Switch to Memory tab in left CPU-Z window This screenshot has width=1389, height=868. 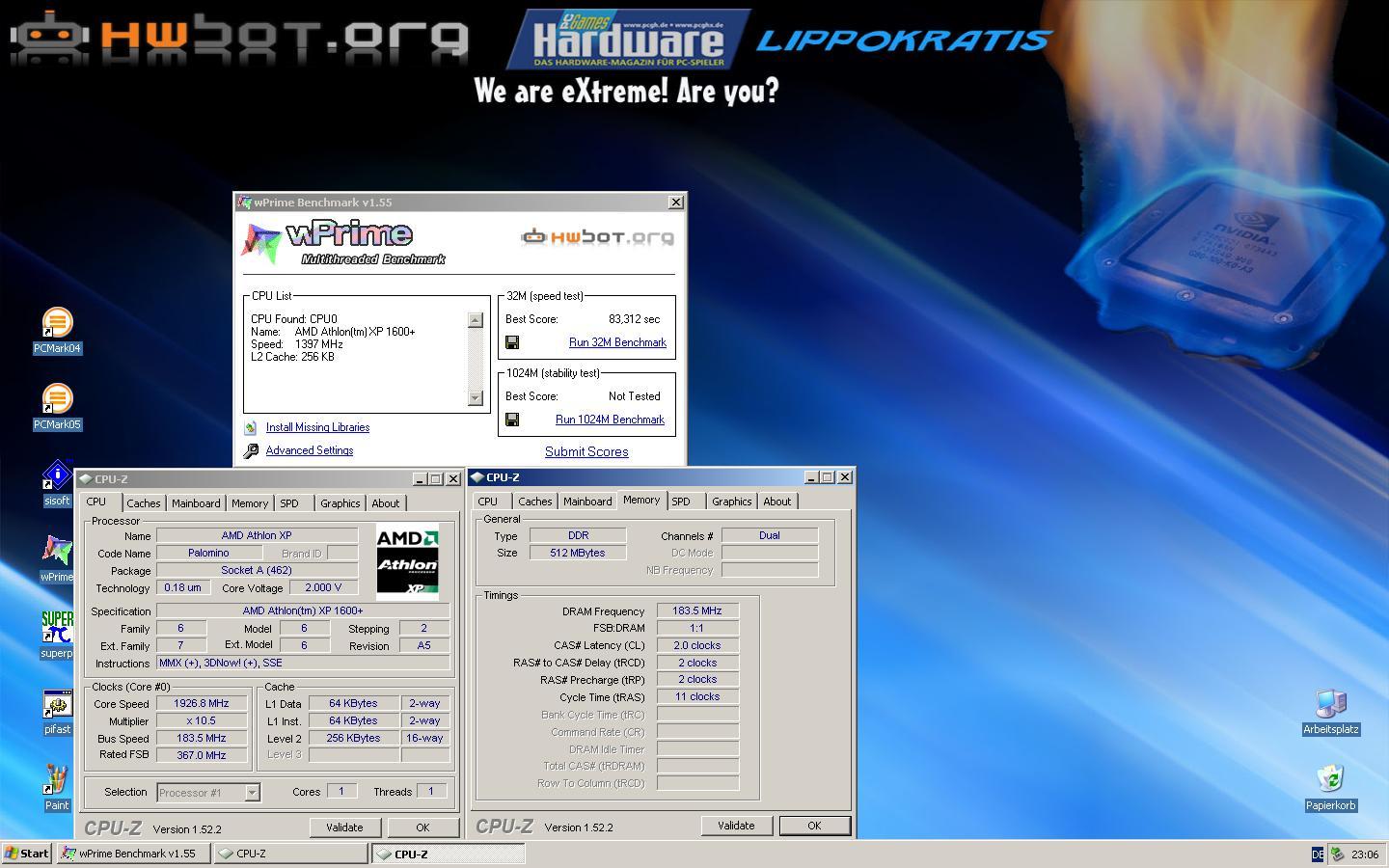pos(250,503)
